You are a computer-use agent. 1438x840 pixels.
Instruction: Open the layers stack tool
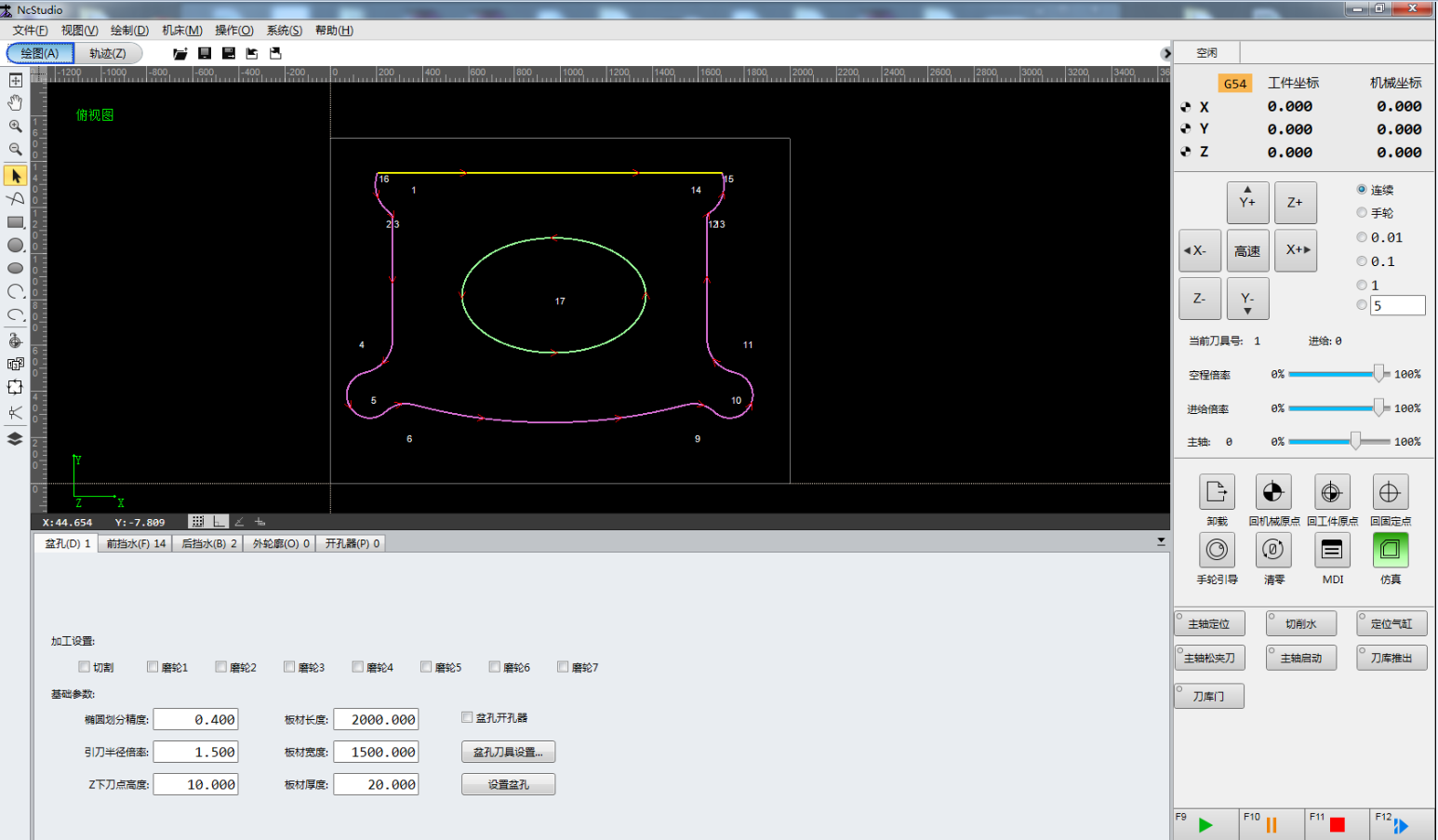tap(15, 439)
